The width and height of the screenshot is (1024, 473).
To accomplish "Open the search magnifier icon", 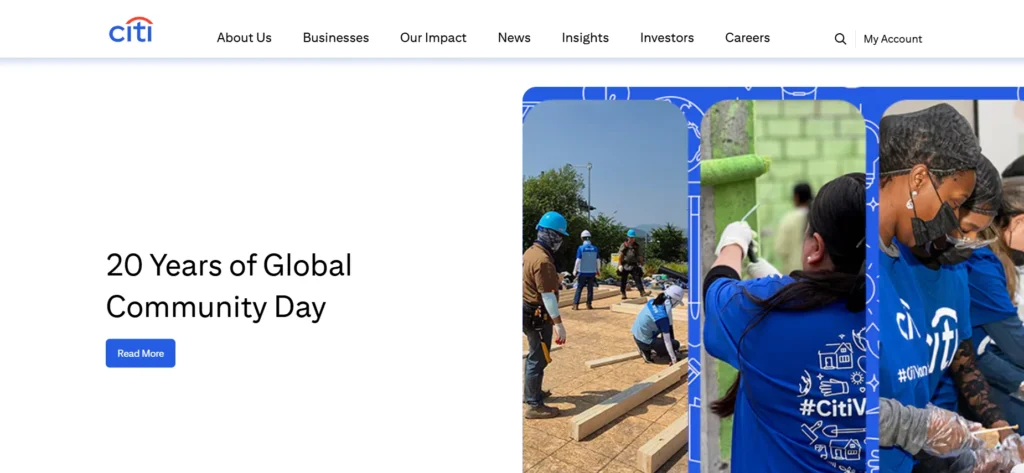I will [840, 39].
